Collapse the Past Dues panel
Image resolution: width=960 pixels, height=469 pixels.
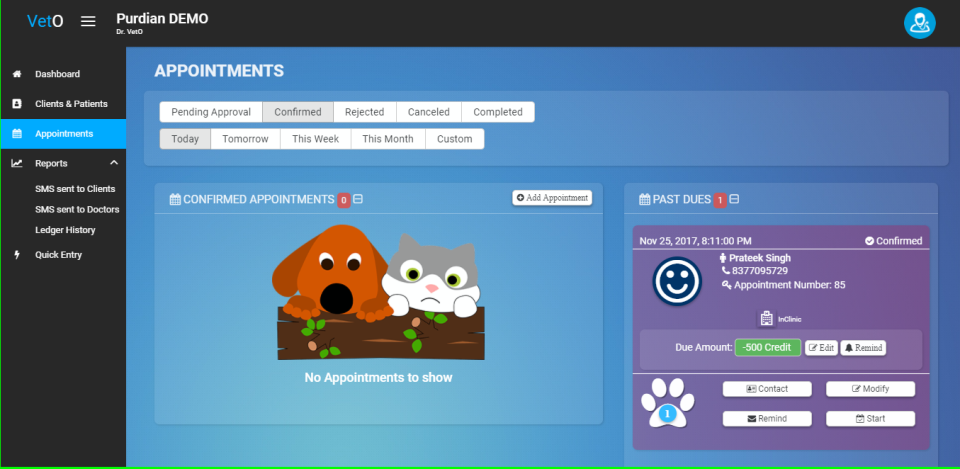coord(734,200)
